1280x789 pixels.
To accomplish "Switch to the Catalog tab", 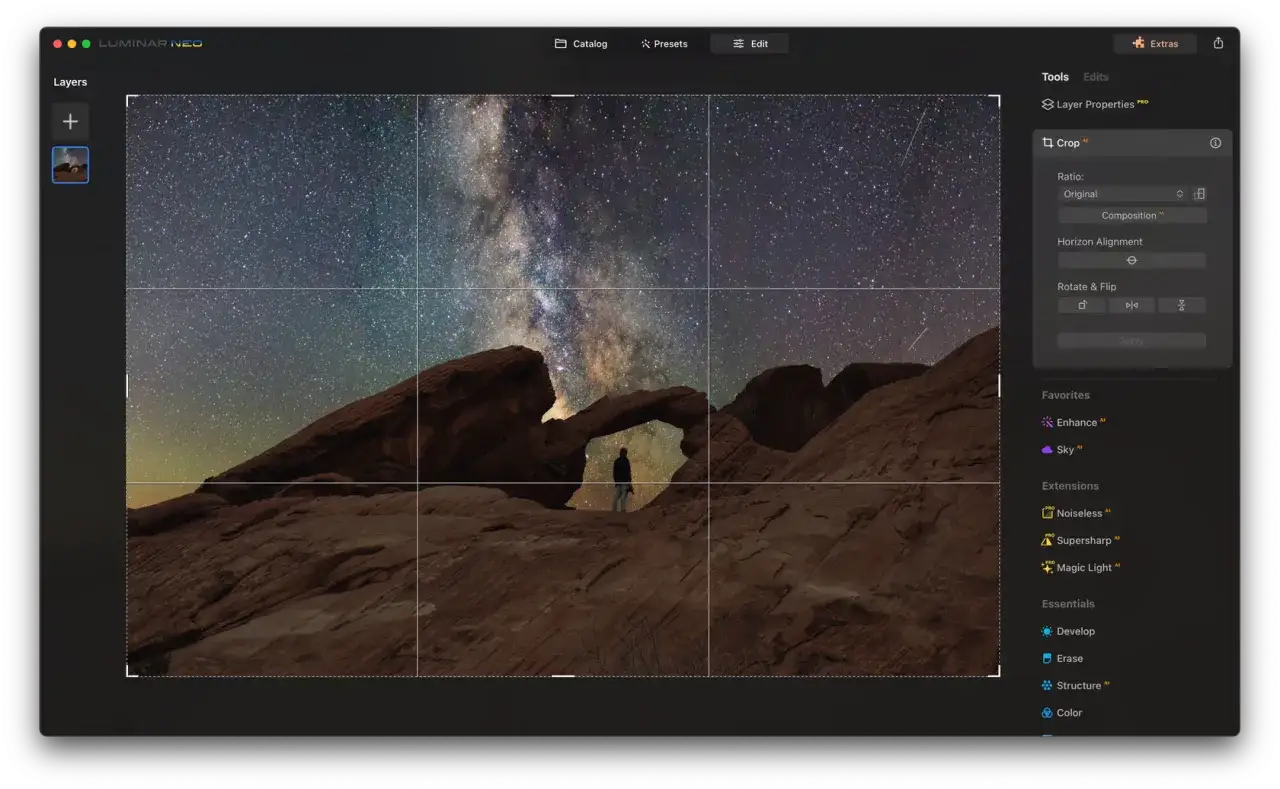I will coord(581,44).
